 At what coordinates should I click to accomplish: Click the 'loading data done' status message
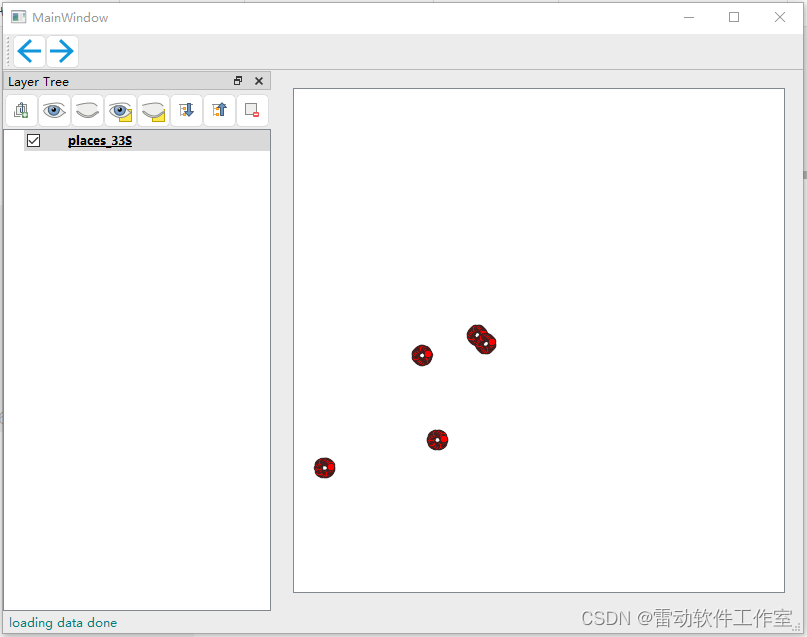point(63,623)
